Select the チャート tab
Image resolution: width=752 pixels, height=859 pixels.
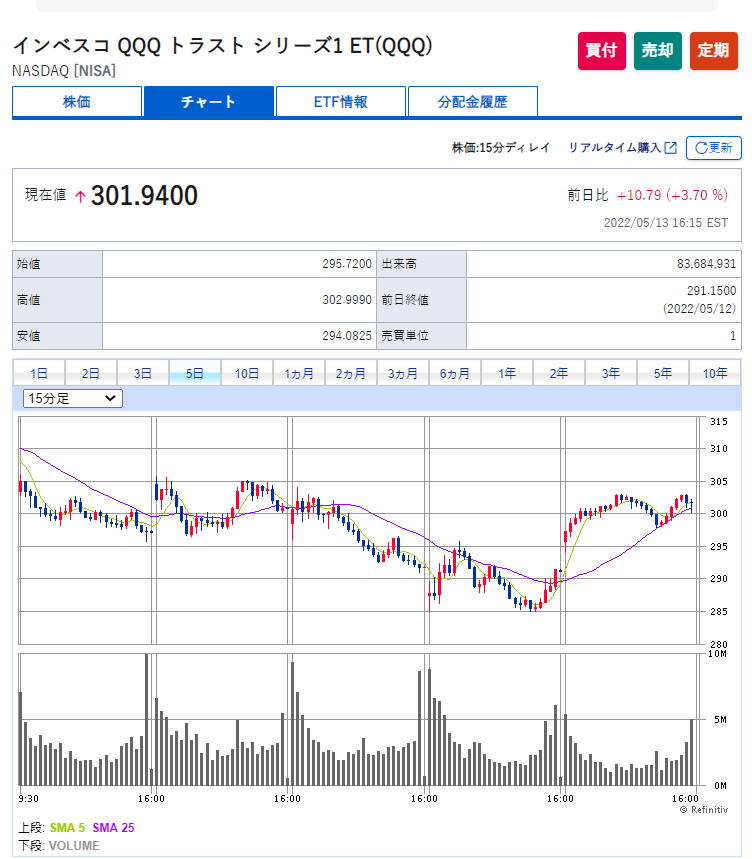pos(209,102)
